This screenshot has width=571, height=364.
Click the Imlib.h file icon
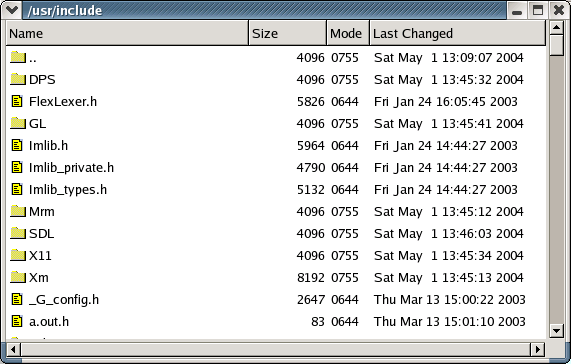(x=17, y=145)
